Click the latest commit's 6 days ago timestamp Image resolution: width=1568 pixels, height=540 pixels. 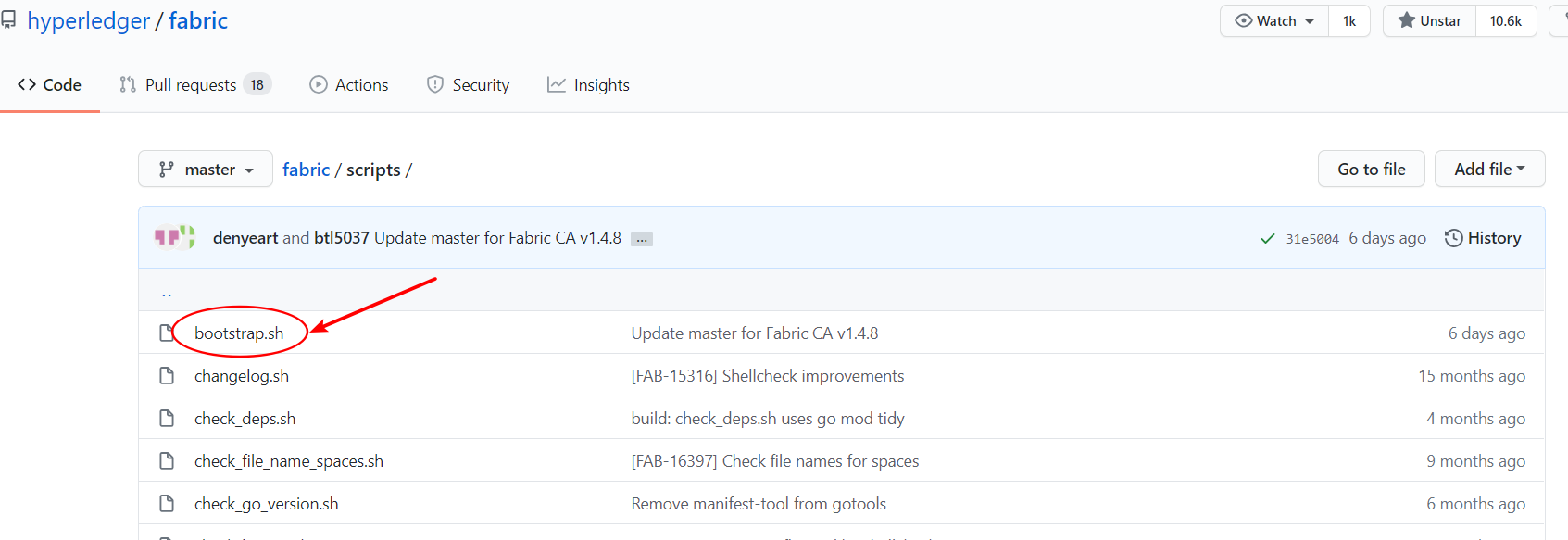click(1387, 238)
